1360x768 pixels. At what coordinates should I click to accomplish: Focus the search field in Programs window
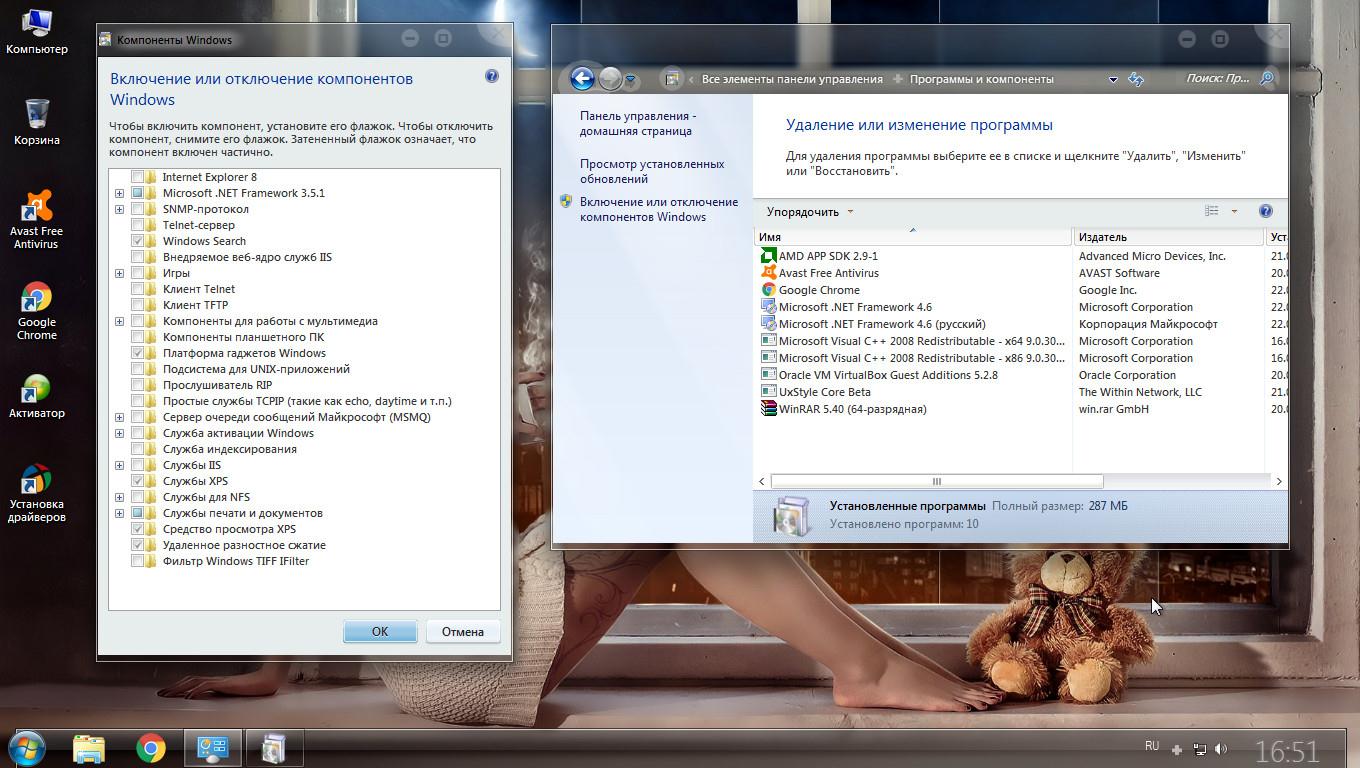pyautogui.click(x=1217, y=78)
